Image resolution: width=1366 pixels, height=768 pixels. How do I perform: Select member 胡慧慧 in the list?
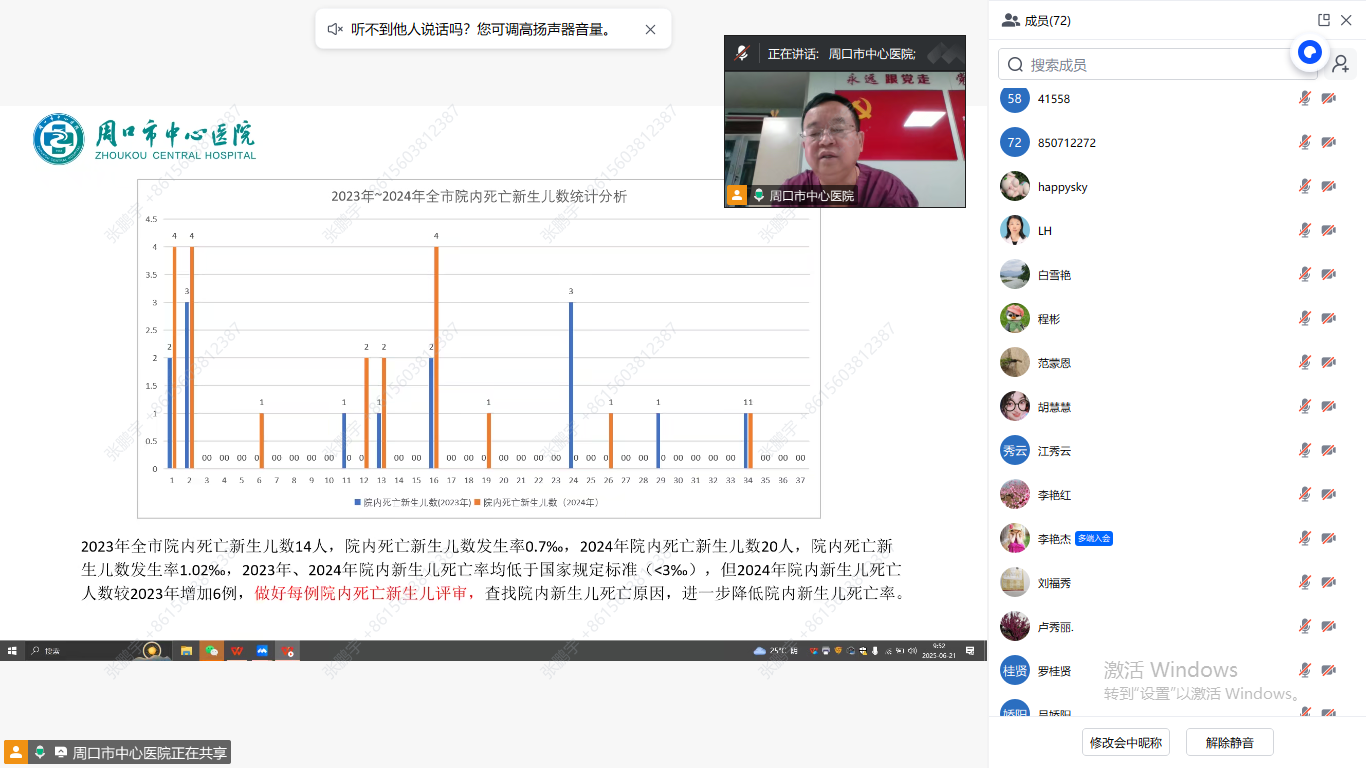pyautogui.click(x=1176, y=406)
